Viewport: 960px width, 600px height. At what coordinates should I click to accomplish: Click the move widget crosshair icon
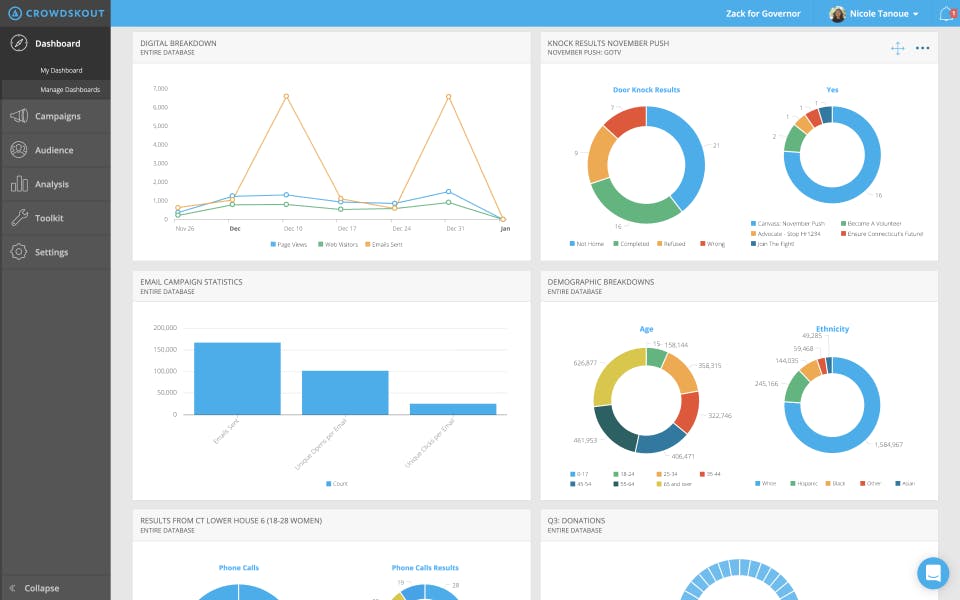[898, 48]
